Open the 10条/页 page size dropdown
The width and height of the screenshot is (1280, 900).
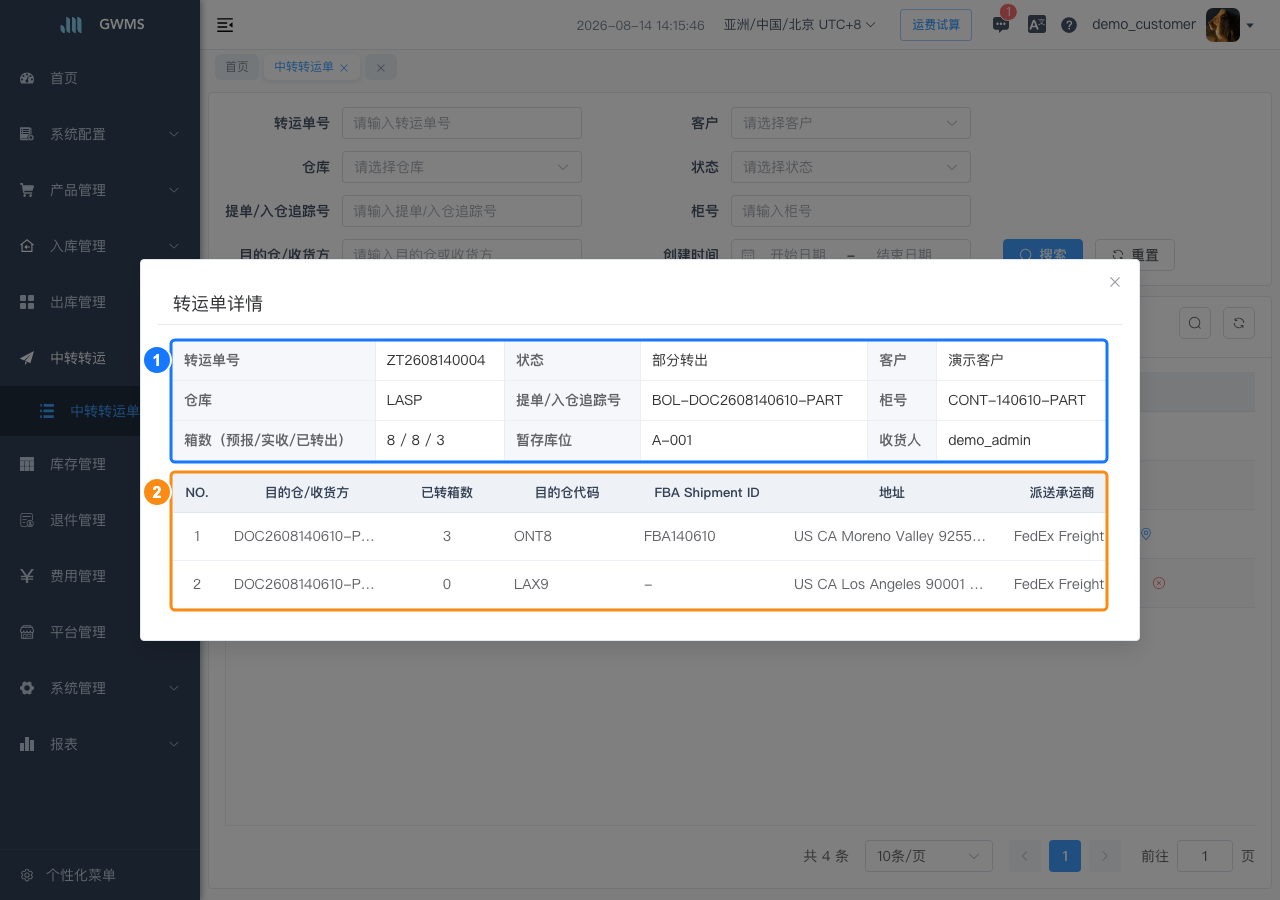tap(929, 856)
